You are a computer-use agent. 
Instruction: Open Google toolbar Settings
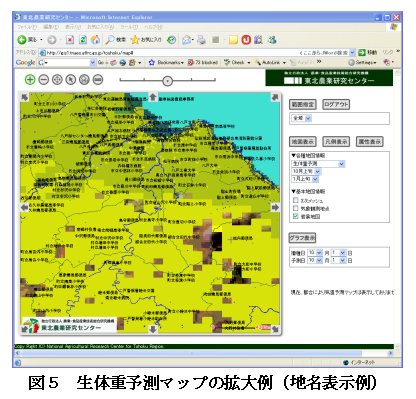pos(362,62)
